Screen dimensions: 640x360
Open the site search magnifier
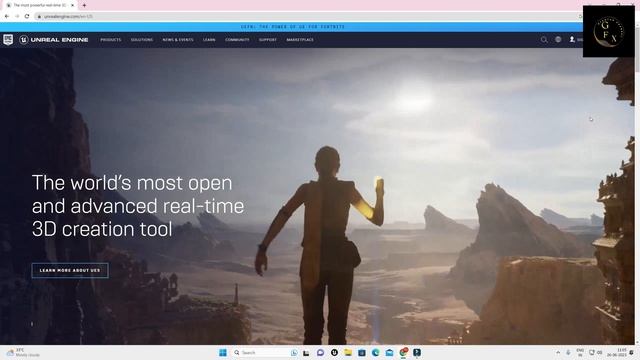tap(544, 40)
